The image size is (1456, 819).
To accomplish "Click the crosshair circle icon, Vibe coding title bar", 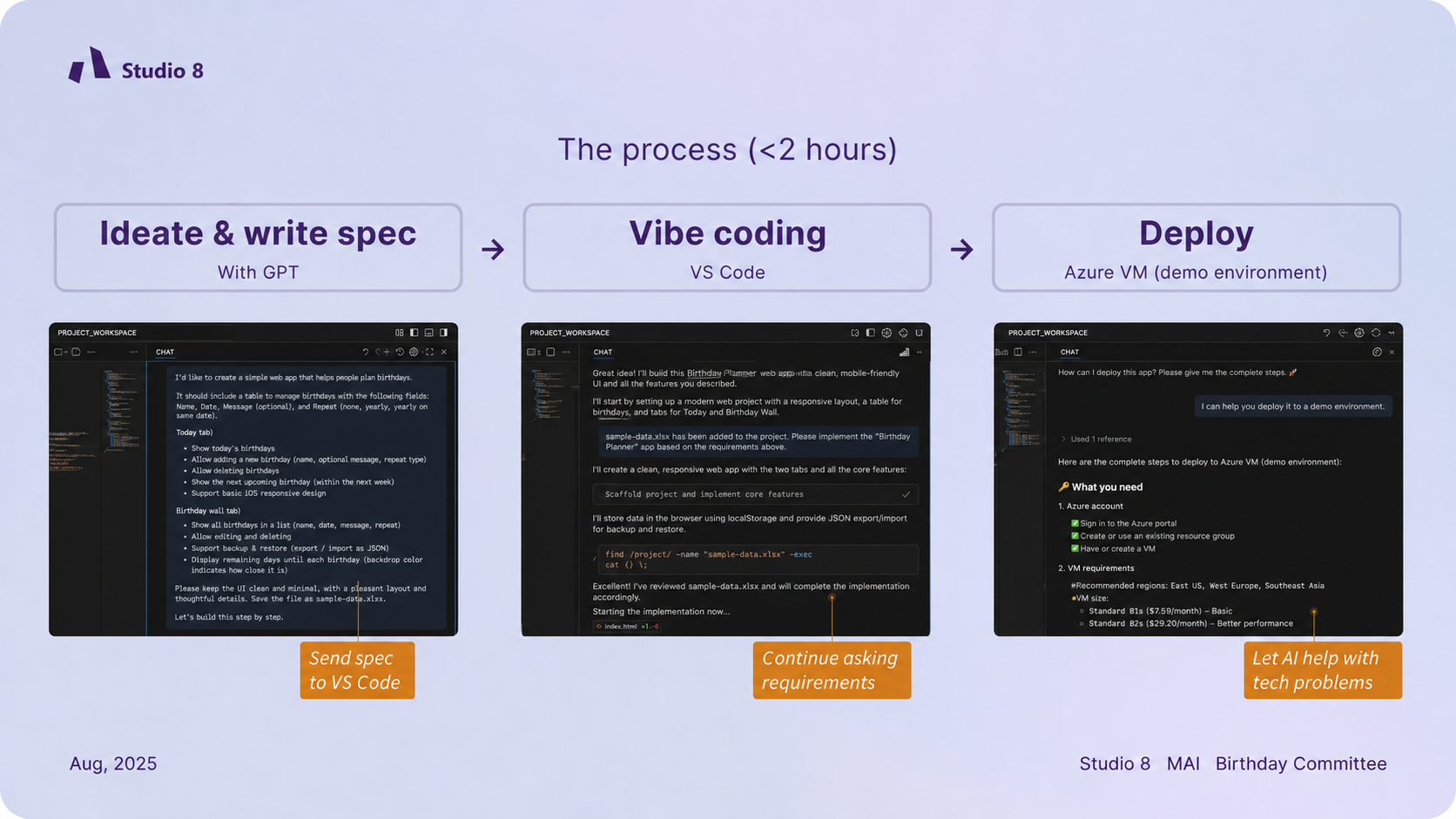I will pos(903,332).
